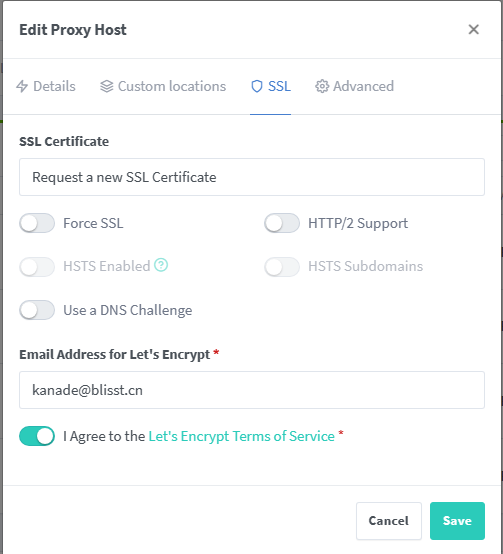Open Let's Encrypt Terms of Service link
The image size is (503, 554).
242,436
